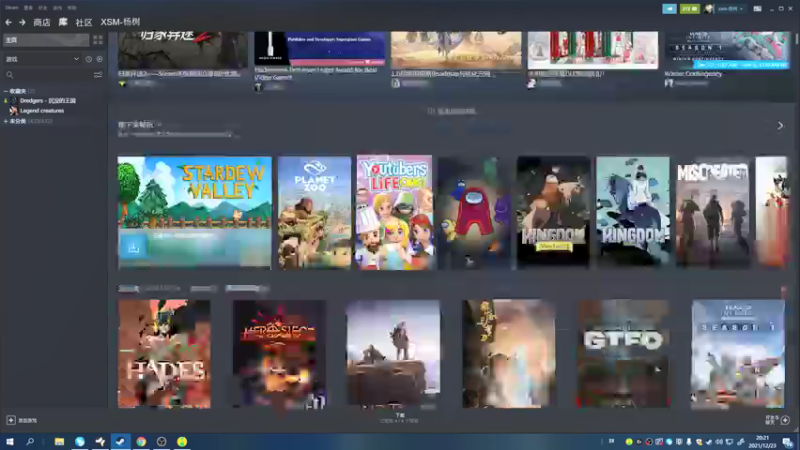Expand the 未分类 category
This screenshot has height=450, width=800.
(6, 121)
